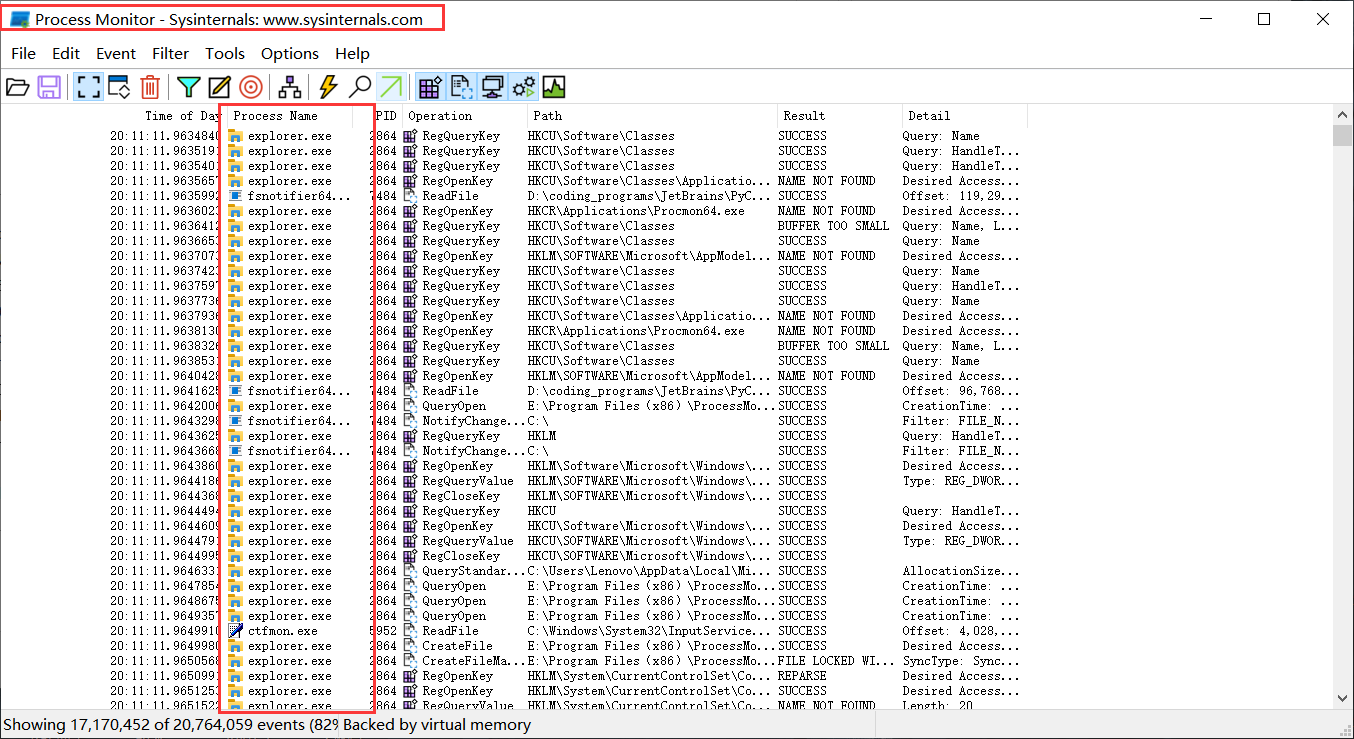Image resolution: width=1354 pixels, height=739 pixels.
Task: Click path C:\Windows\System32\InputService...
Action: (650, 631)
